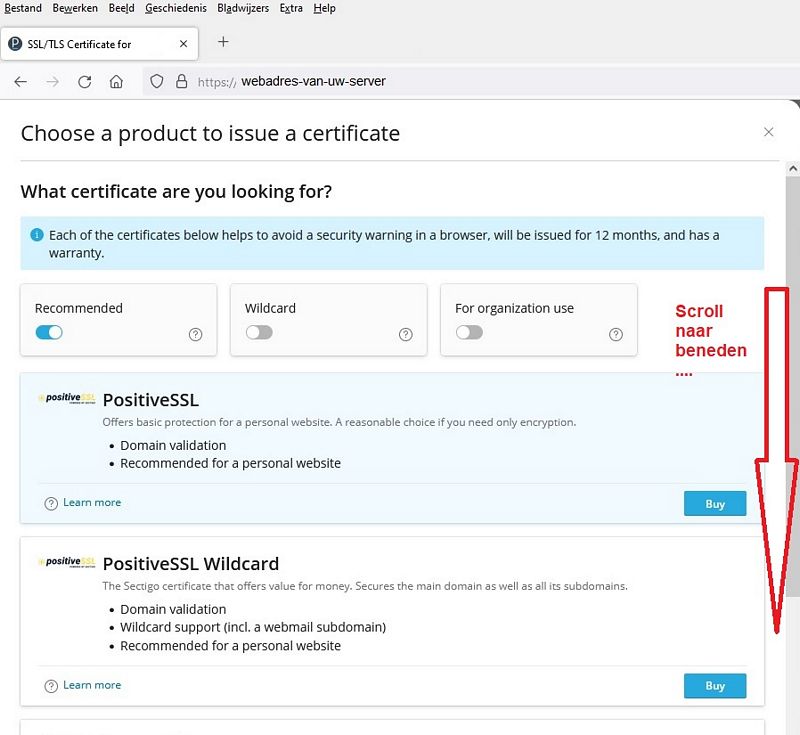Click question icon beside PositiveSSL Learn more

[51, 504]
